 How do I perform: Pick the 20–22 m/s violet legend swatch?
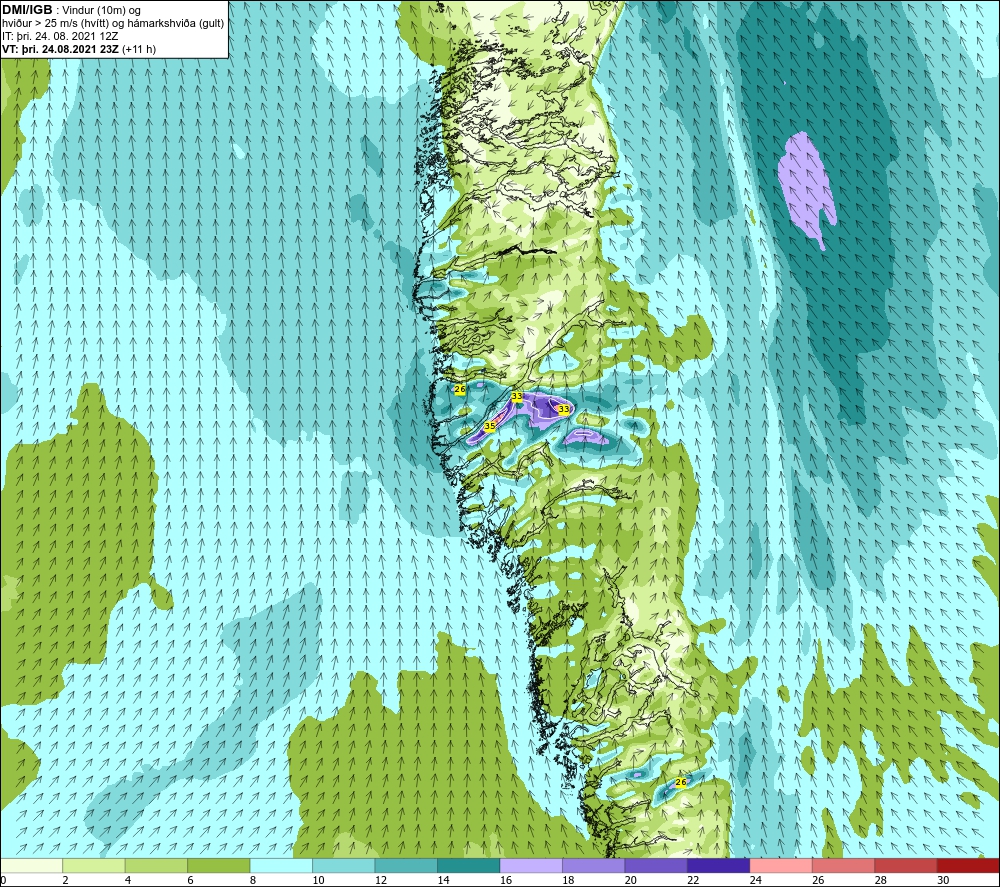tap(656, 865)
